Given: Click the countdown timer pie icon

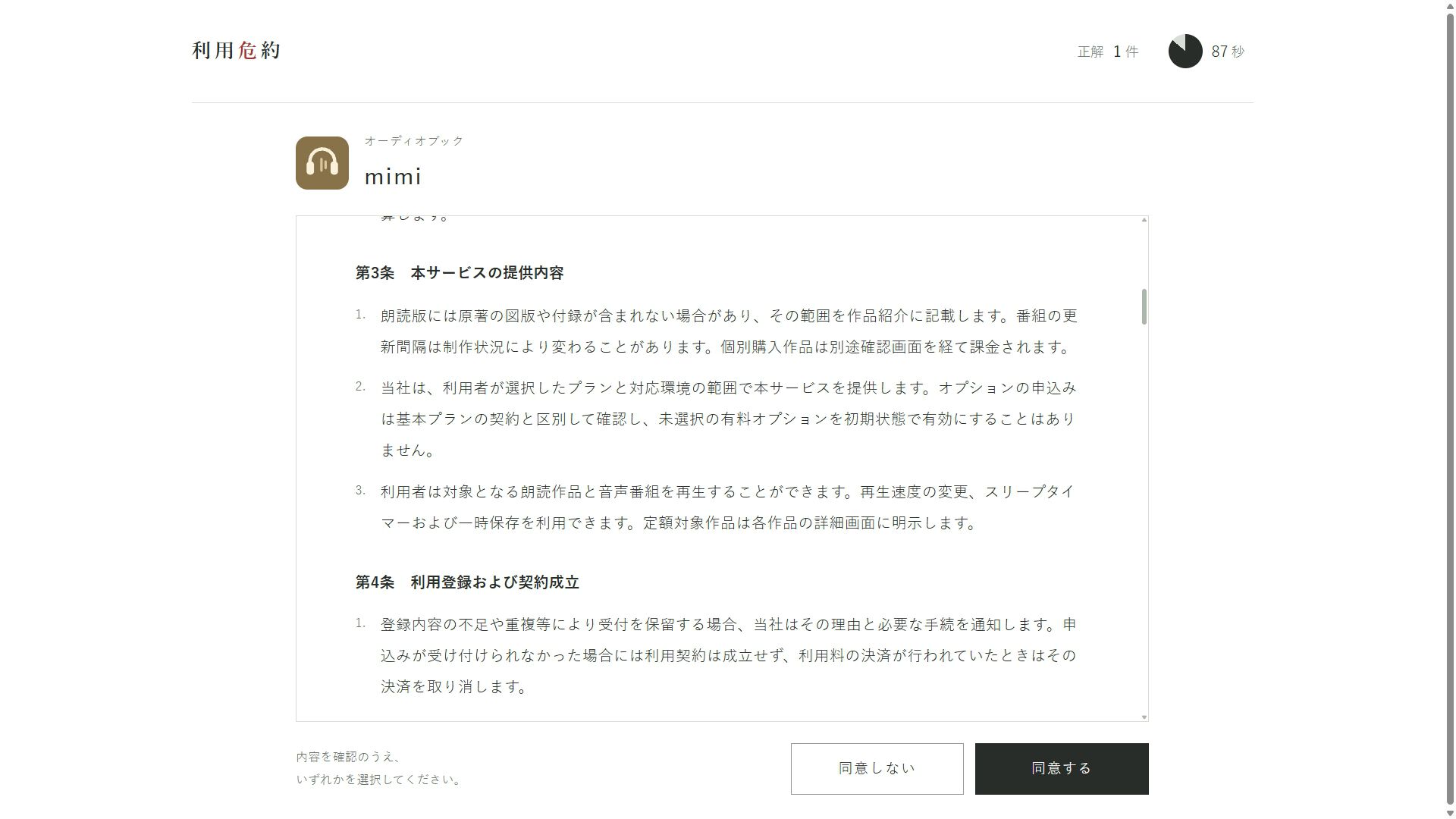Looking at the screenshot, I should 1185,51.
